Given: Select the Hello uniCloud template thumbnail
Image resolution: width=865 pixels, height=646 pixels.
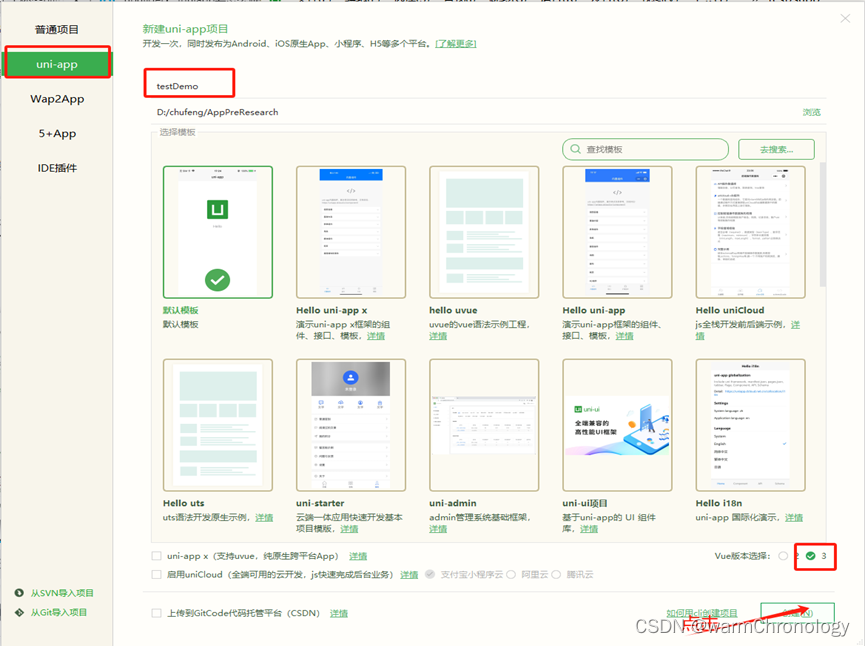Looking at the screenshot, I should point(750,232).
